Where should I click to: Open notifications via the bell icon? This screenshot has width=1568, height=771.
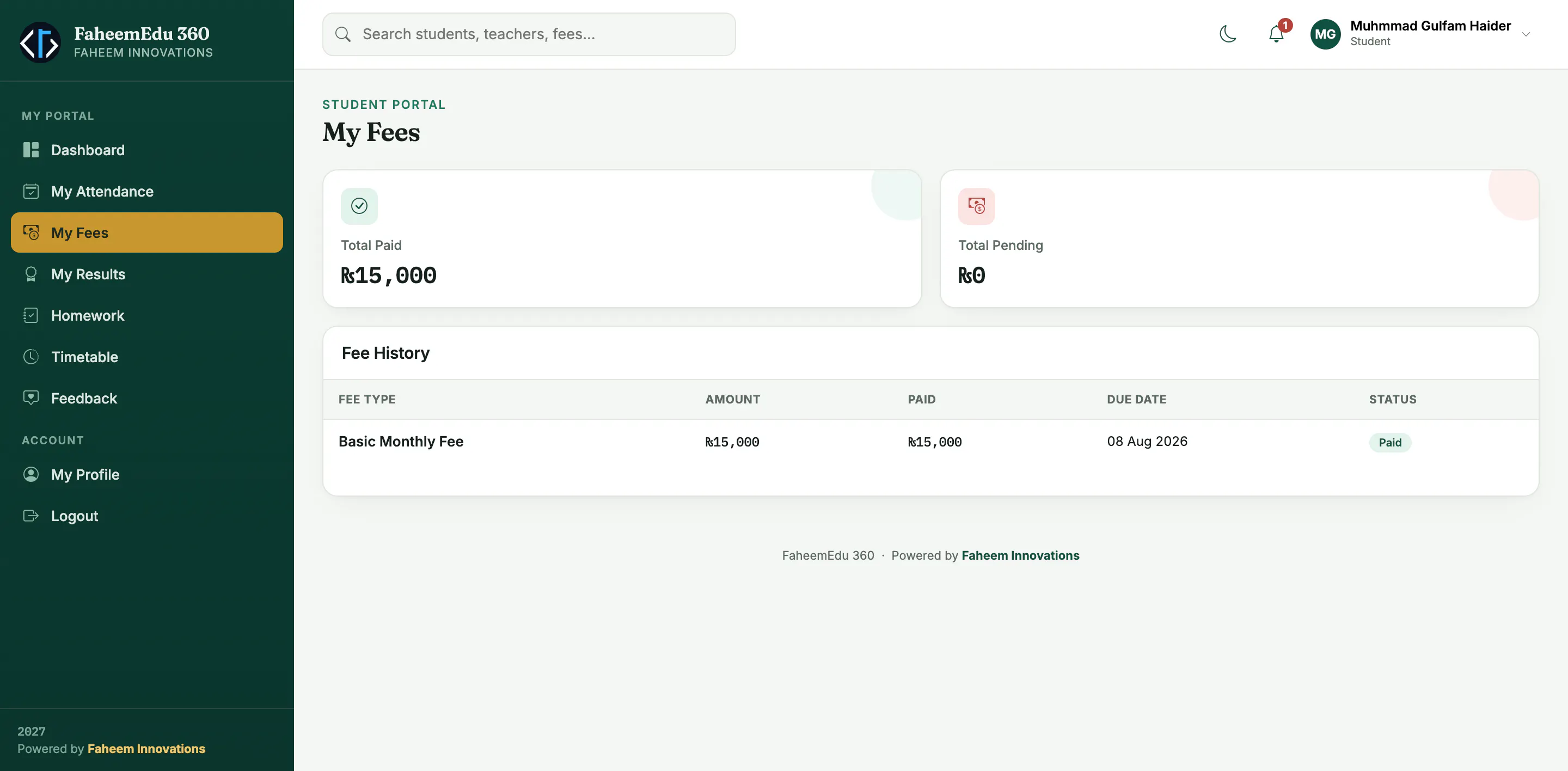coord(1276,34)
